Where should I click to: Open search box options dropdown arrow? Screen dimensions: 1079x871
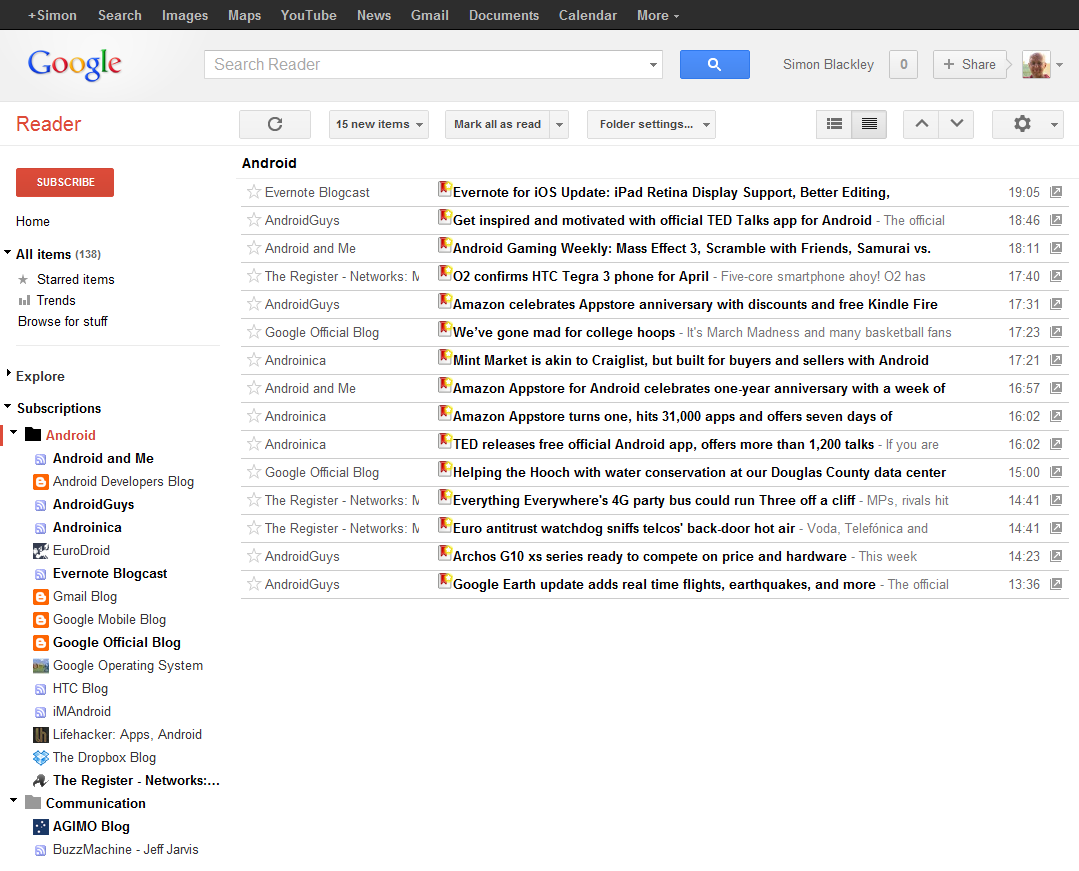[x=652, y=65]
